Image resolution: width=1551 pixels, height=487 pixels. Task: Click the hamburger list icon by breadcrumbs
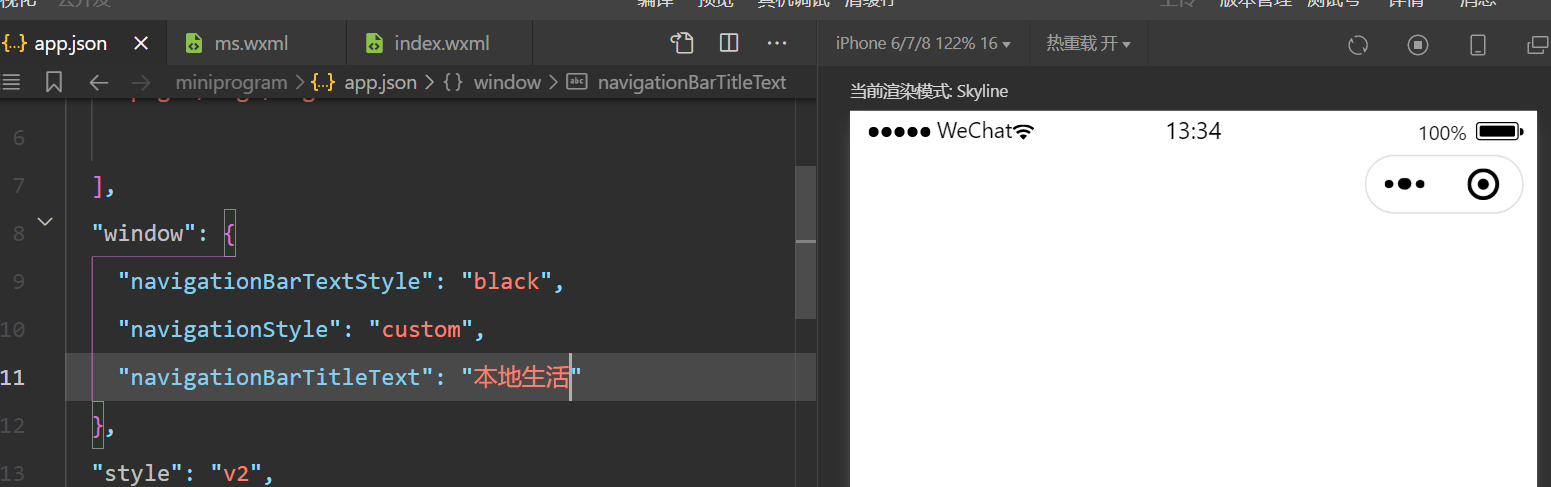click(x=11, y=82)
